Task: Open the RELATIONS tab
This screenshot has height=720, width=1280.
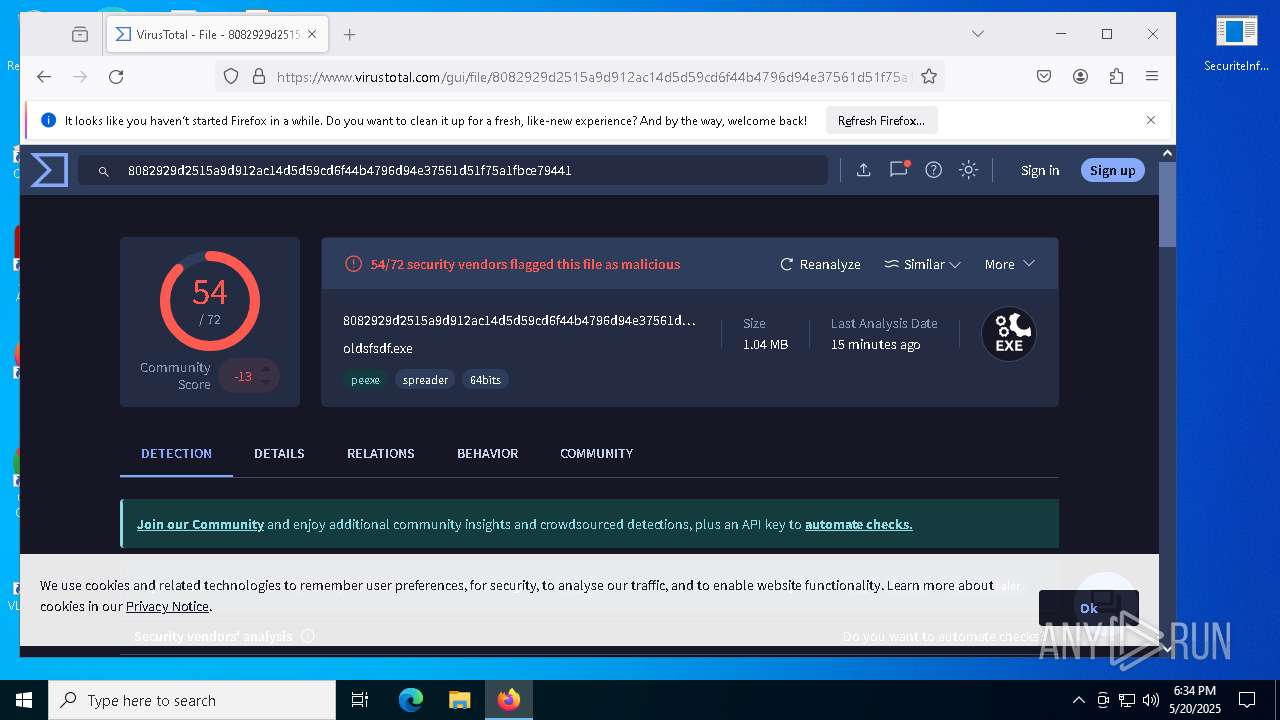Action: point(380,453)
